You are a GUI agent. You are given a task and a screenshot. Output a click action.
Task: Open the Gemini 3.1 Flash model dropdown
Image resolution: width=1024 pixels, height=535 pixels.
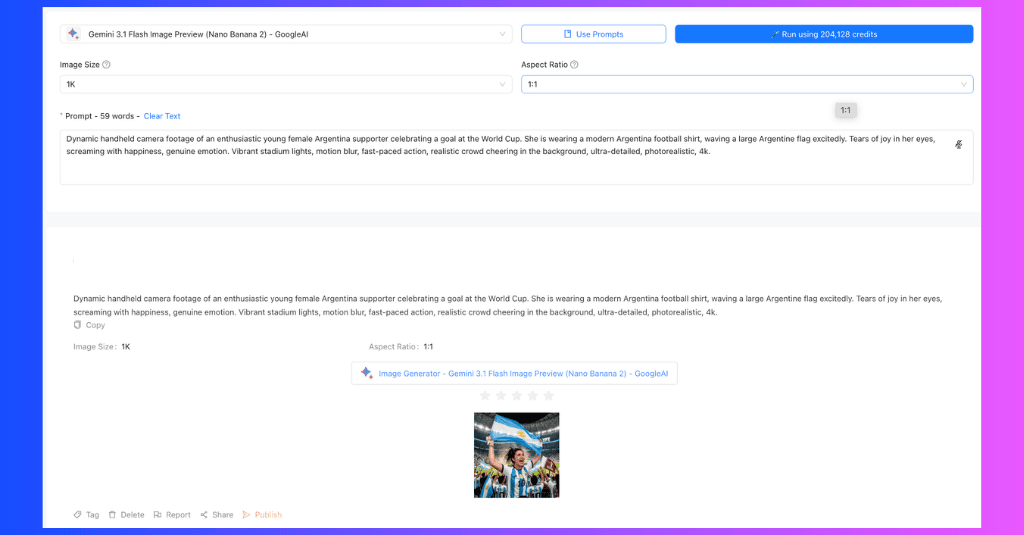pos(286,34)
